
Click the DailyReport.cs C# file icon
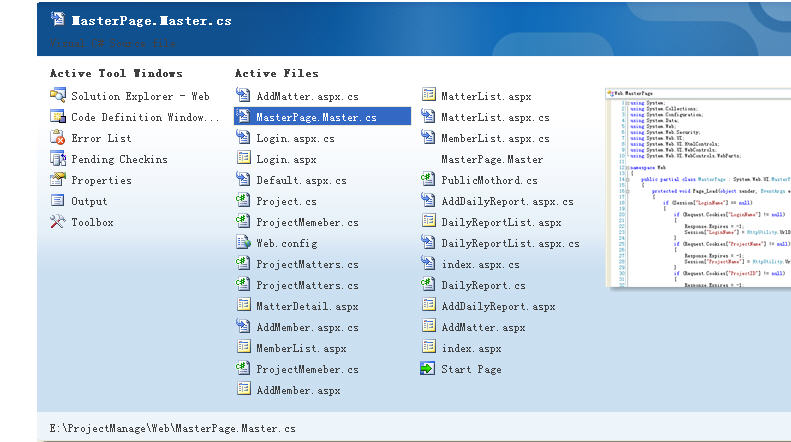(428, 284)
